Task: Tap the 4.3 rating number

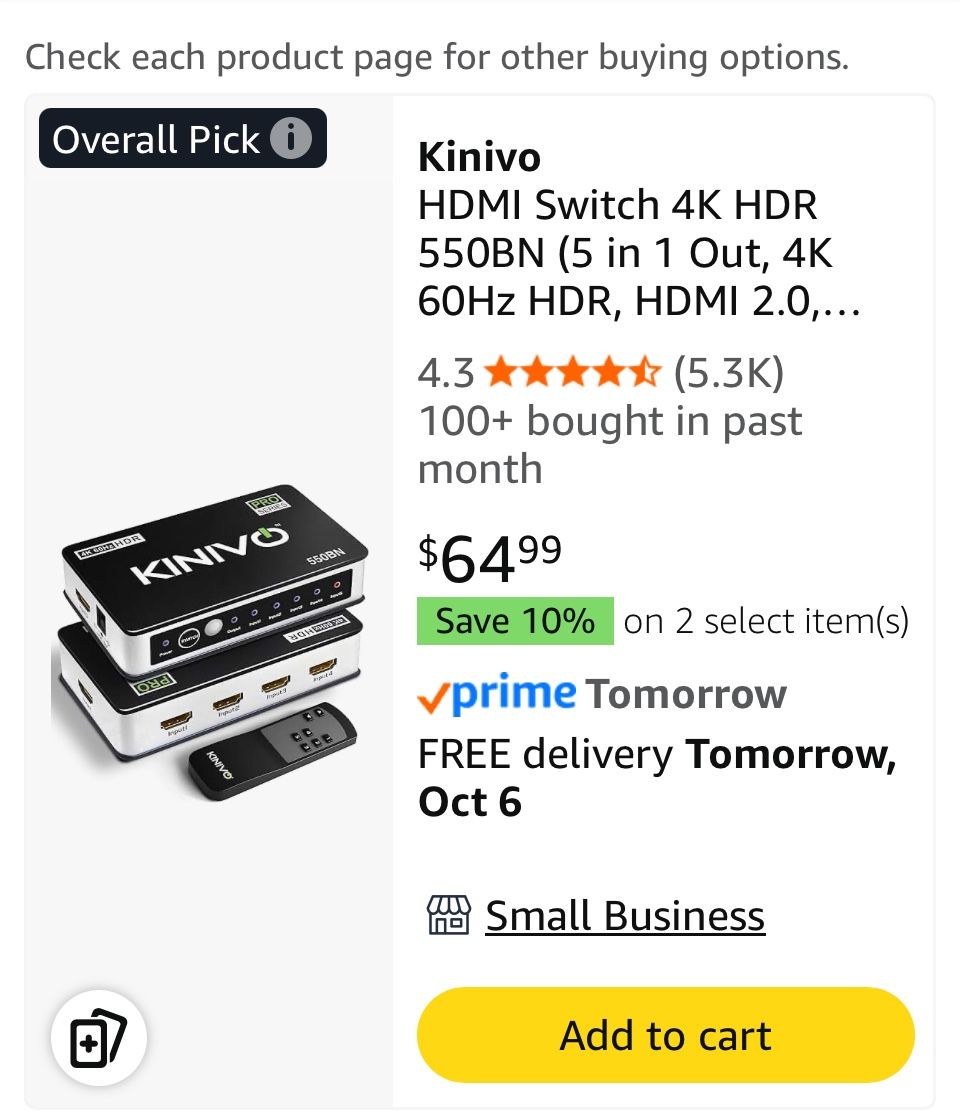Action: (445, 373)
